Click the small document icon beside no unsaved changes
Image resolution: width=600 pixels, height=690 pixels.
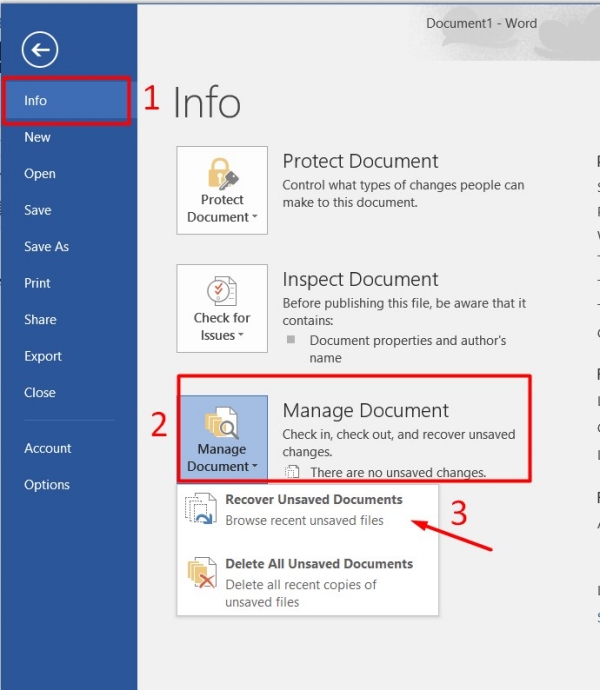click(x=292, y=472)
